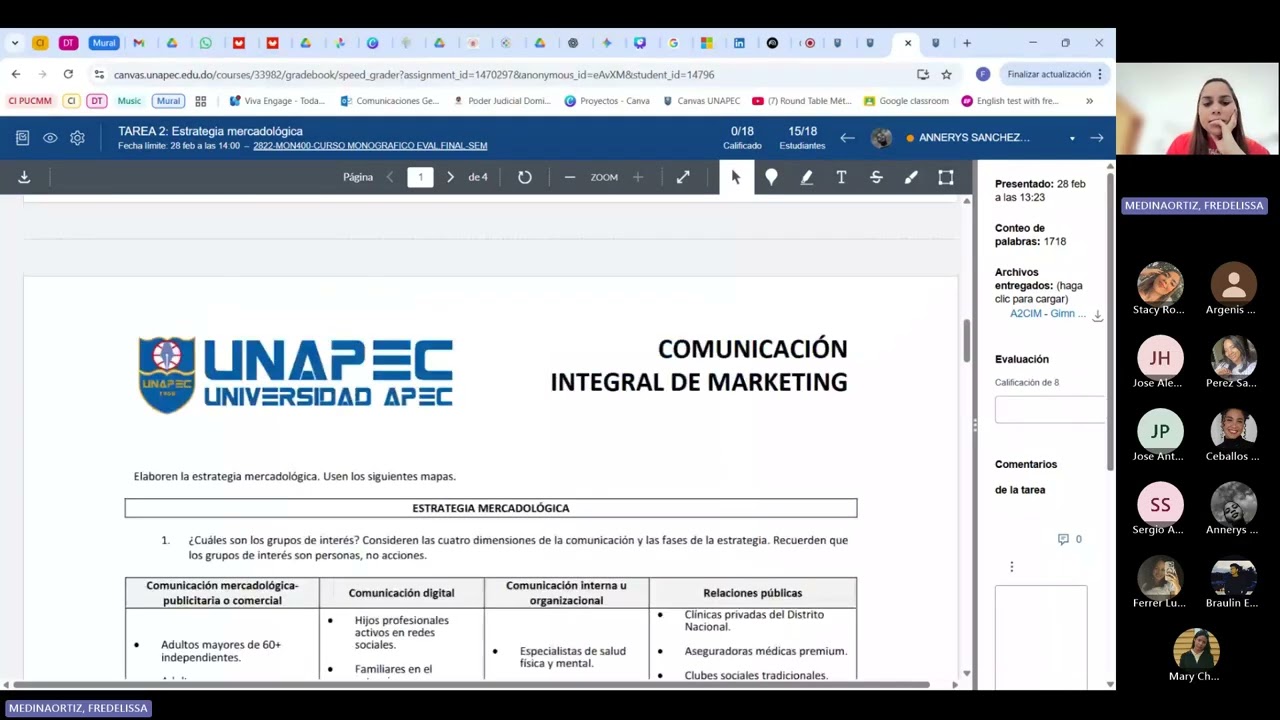Open Poder Judicial bookmark
The width and height of the screenshot is (1280, 720).
(x=502, y=101)
